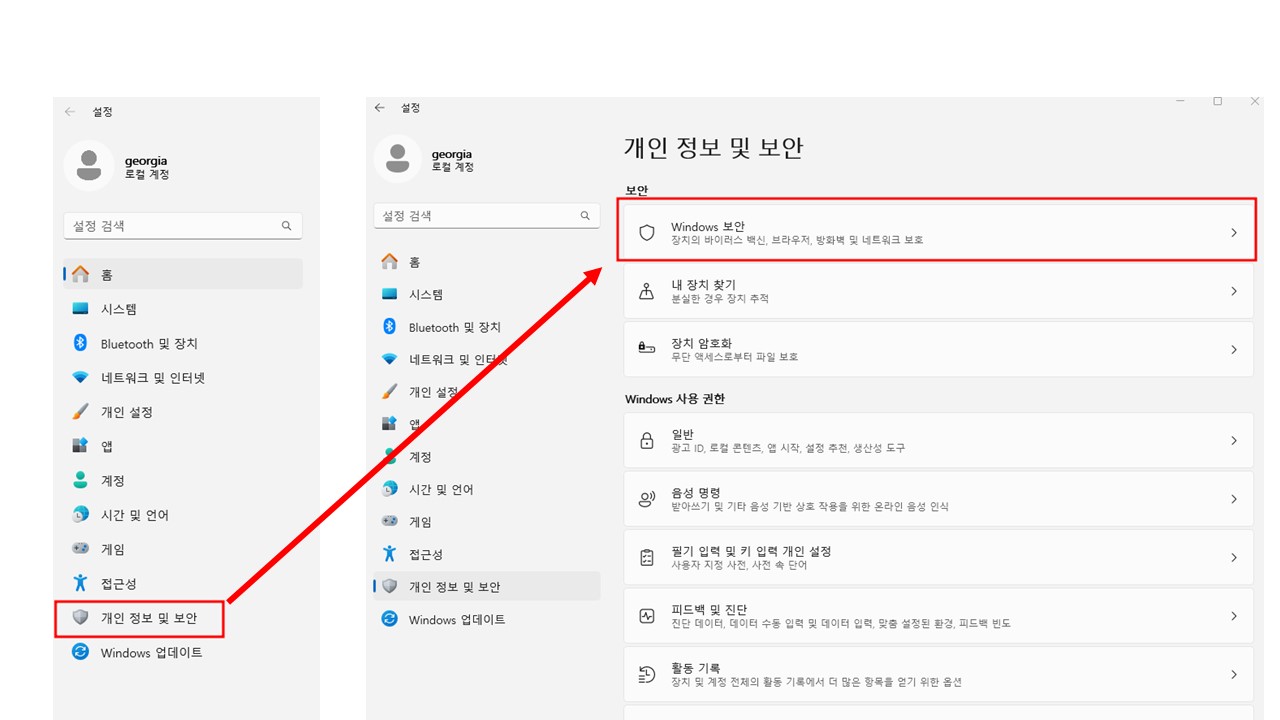Viewport: 1280px width, 720px height.
Task: Click 내 장치 찾기 location icon
Action: coord(647,291)
